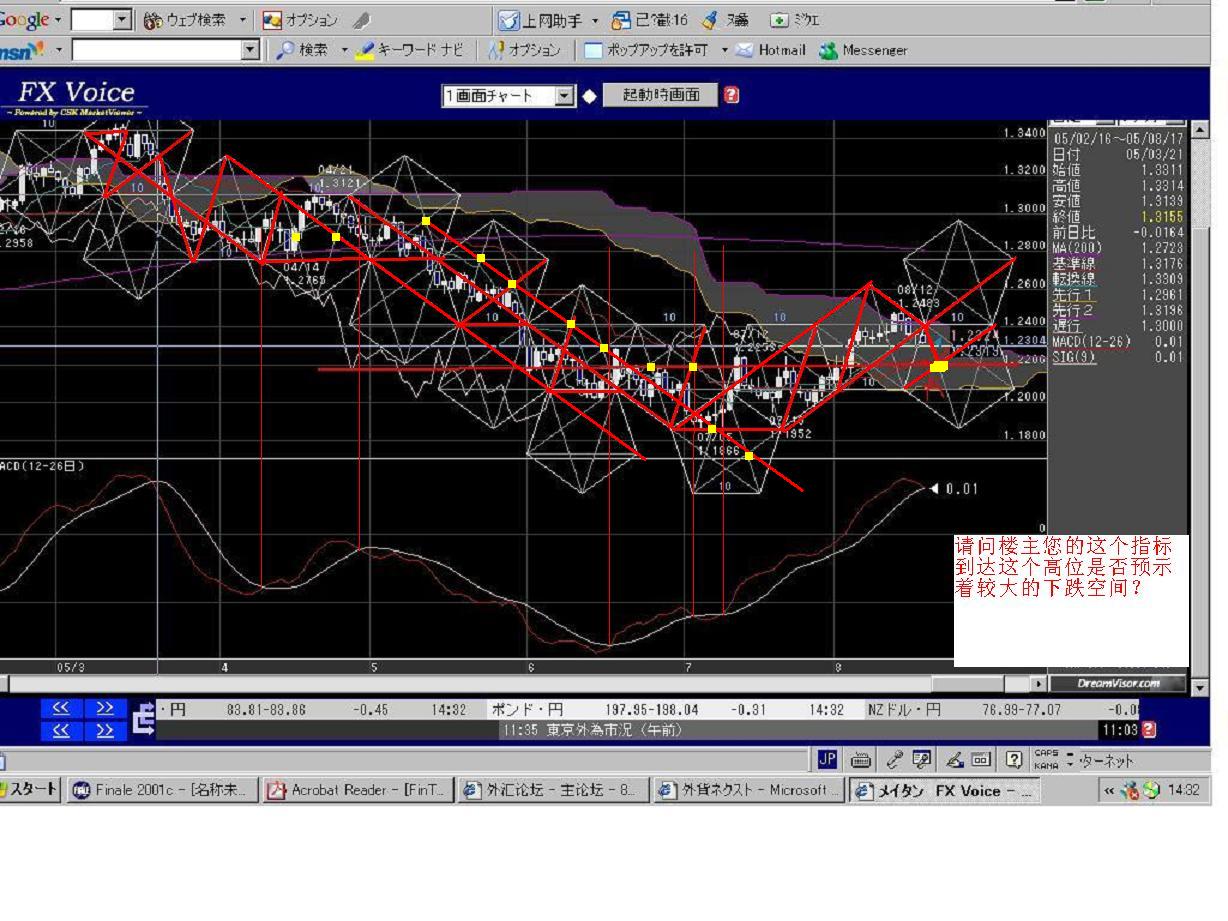Viewport: 1228px width, 921px height.
Task: Switch to the Acrobat Reader taskbar item
Action: click(x=357, y=790)
